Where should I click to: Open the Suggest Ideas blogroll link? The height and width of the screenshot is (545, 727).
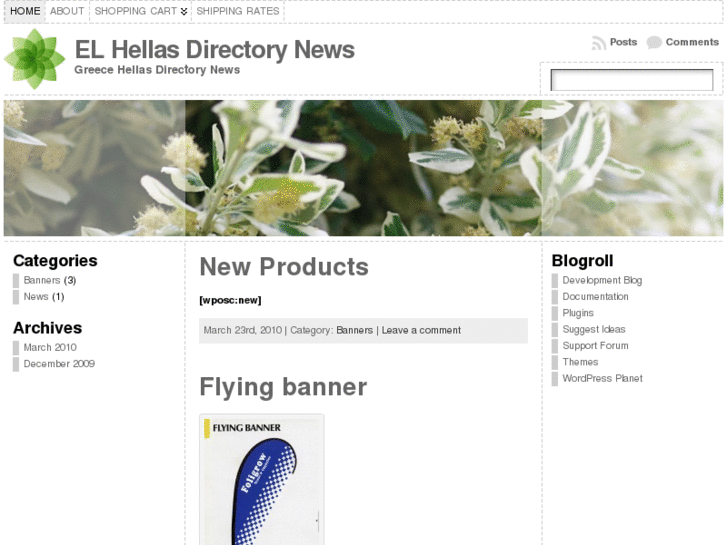click(x=593, y=329)
